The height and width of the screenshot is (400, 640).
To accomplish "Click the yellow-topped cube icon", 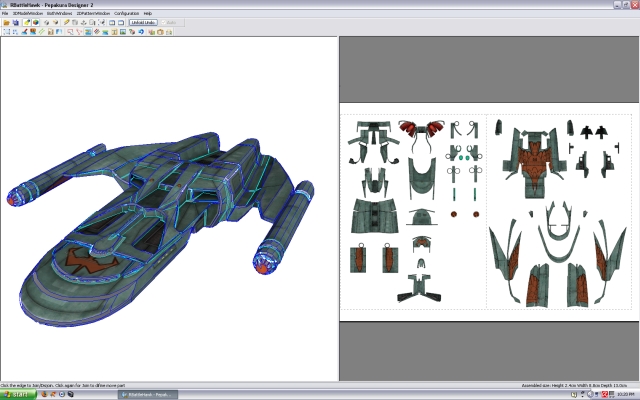I will pyautogui.click(x=56, y=22).
